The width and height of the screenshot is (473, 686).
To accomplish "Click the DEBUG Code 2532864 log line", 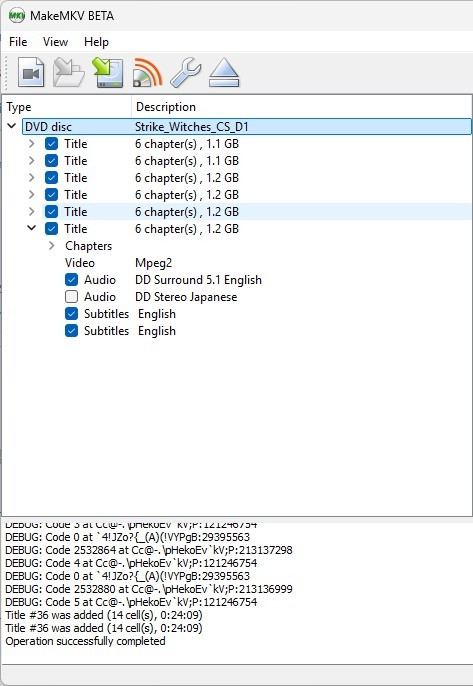I will [149, 550].
